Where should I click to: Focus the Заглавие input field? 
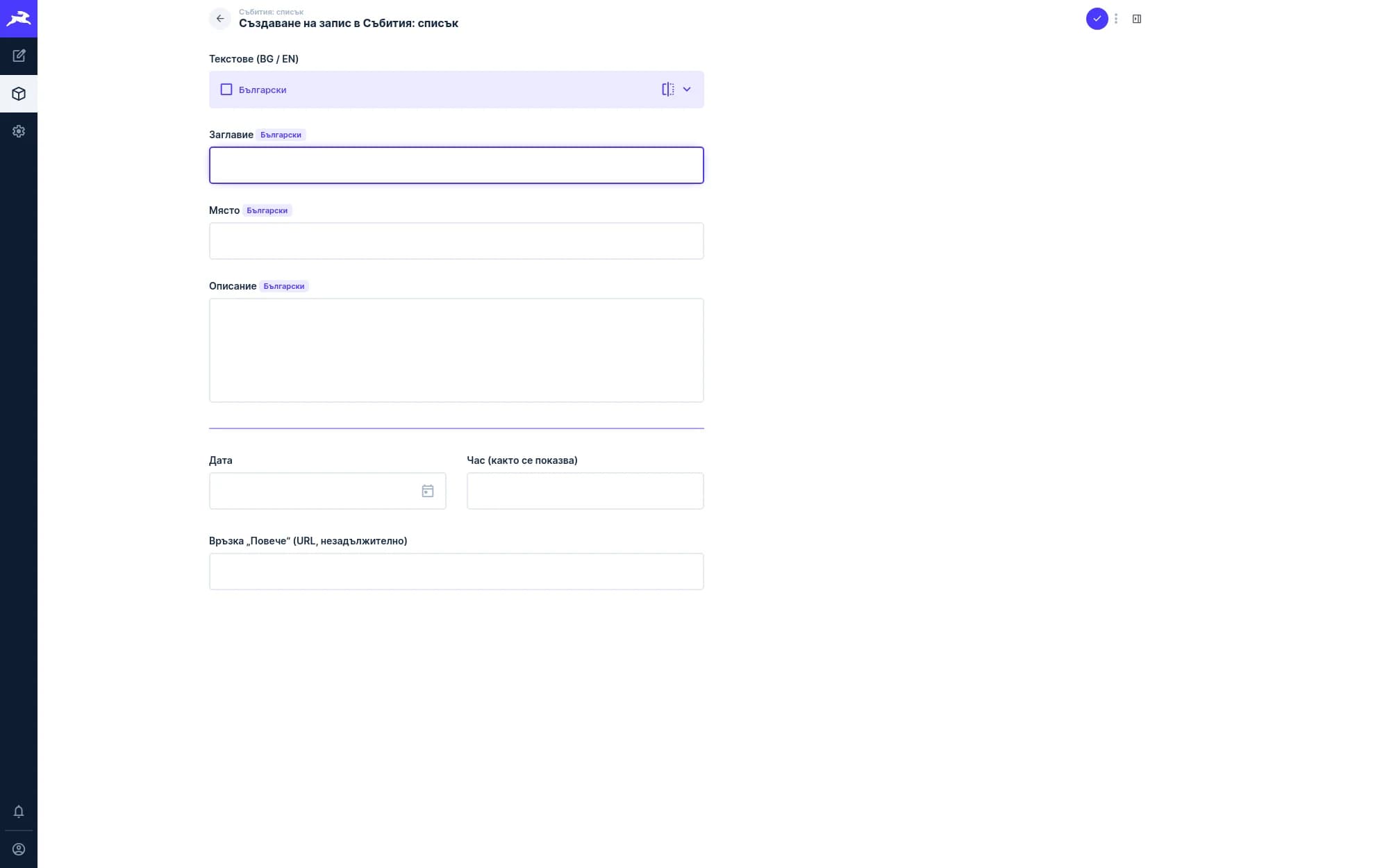[x=456, y=165]
